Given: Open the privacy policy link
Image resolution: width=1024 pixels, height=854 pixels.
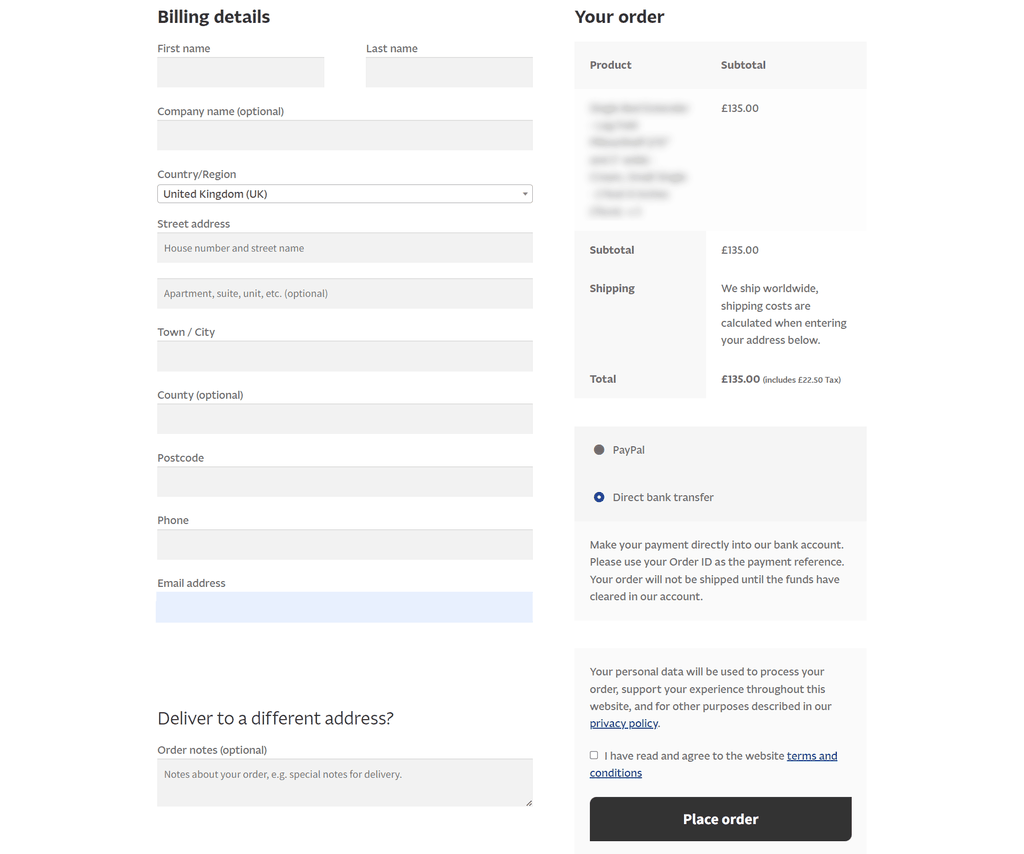Looking at the screenshot, I should coord(623,723).
